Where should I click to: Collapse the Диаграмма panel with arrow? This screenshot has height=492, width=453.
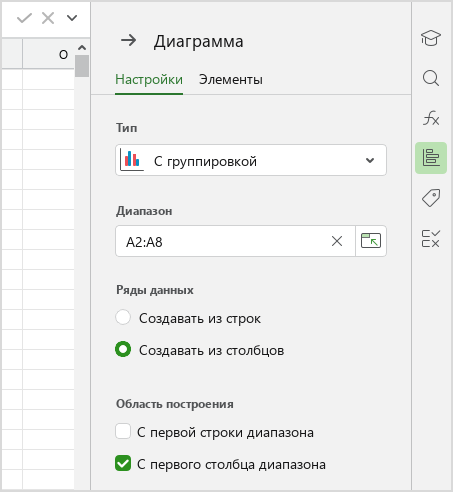pyautogui.click(x=129, y=41)
